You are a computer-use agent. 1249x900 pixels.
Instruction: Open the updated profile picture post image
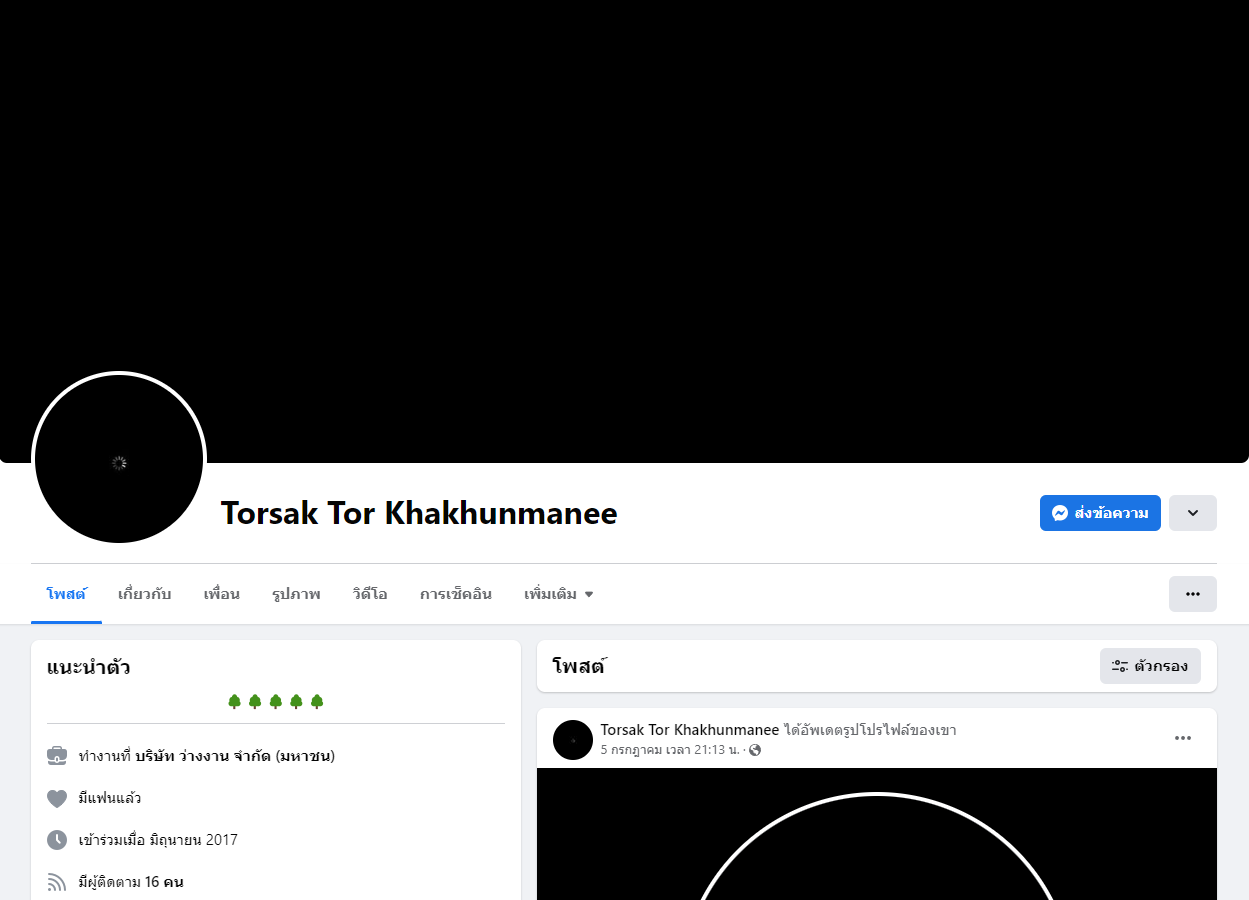click(877, 834)
